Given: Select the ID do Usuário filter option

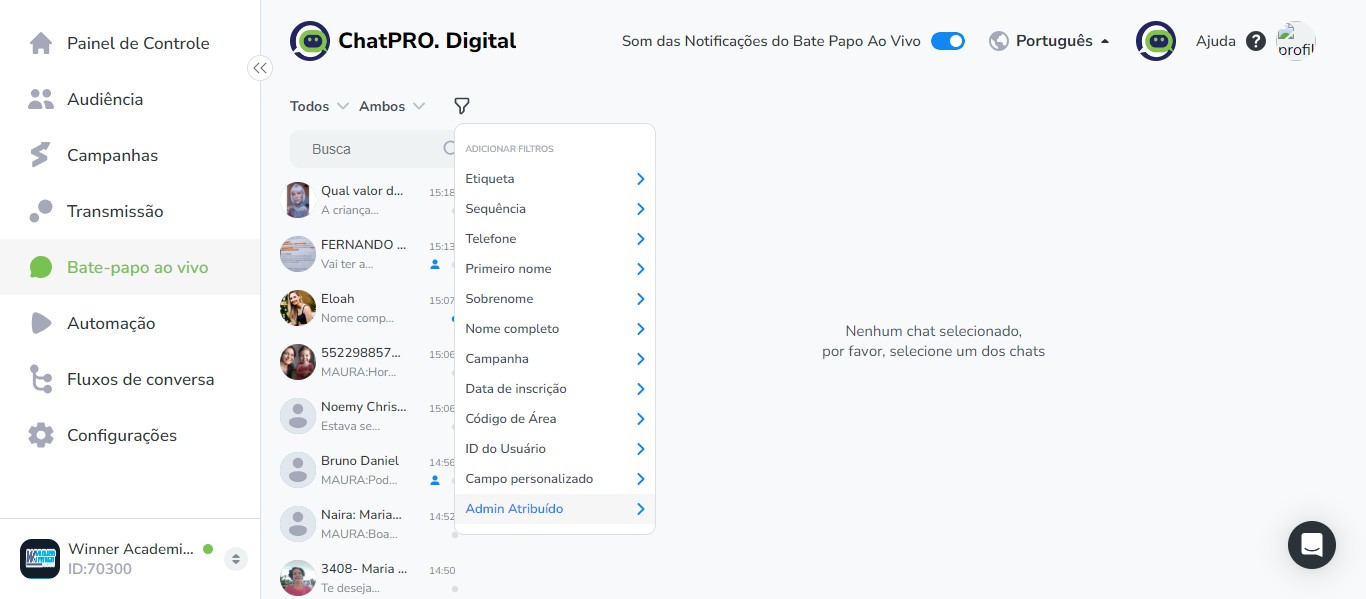Looking at the screenshot, I should pyautogui.click(x=555, y=449).
